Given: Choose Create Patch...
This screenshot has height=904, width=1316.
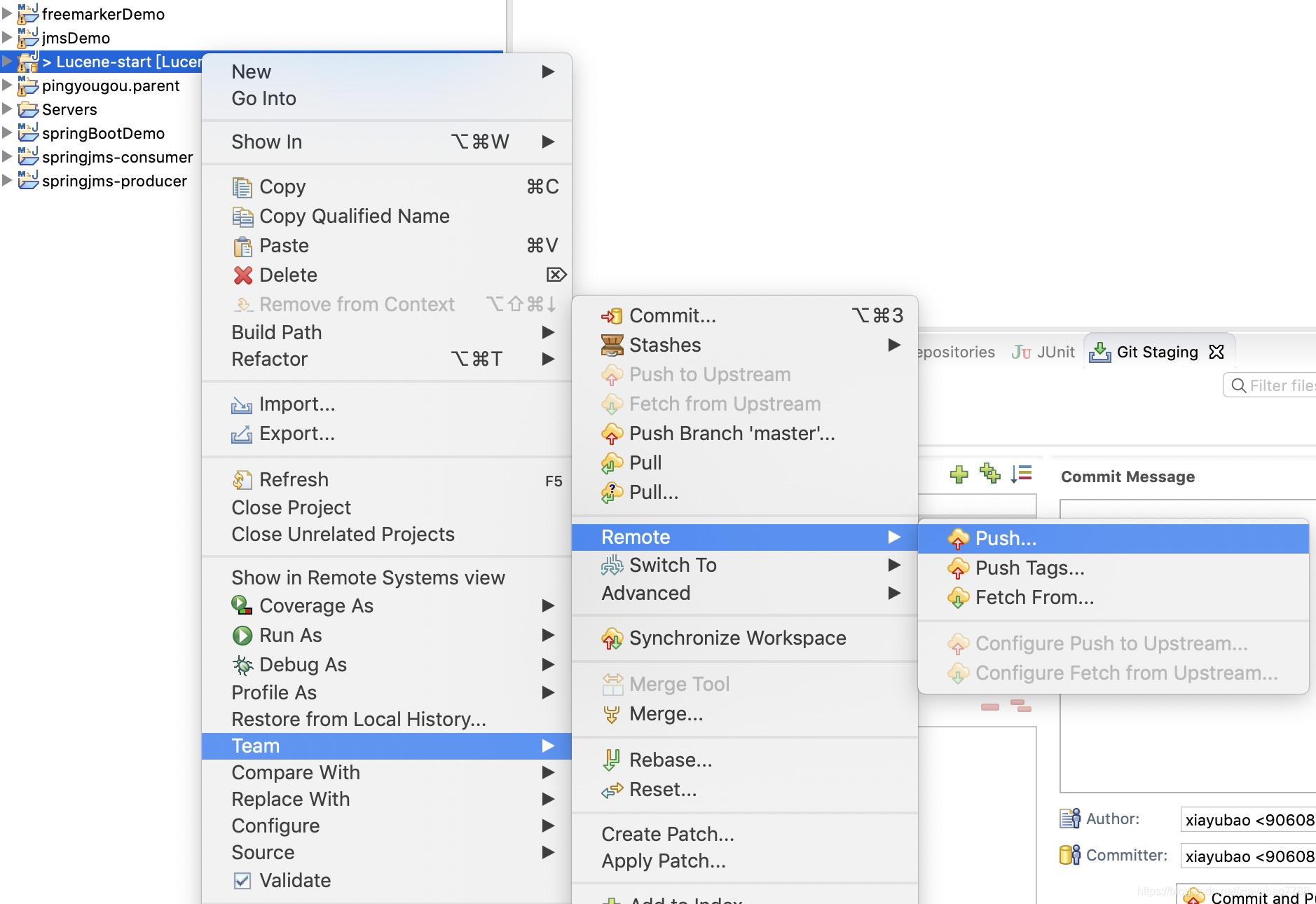Looking at the screenshot, I should [x=745, y=835].
